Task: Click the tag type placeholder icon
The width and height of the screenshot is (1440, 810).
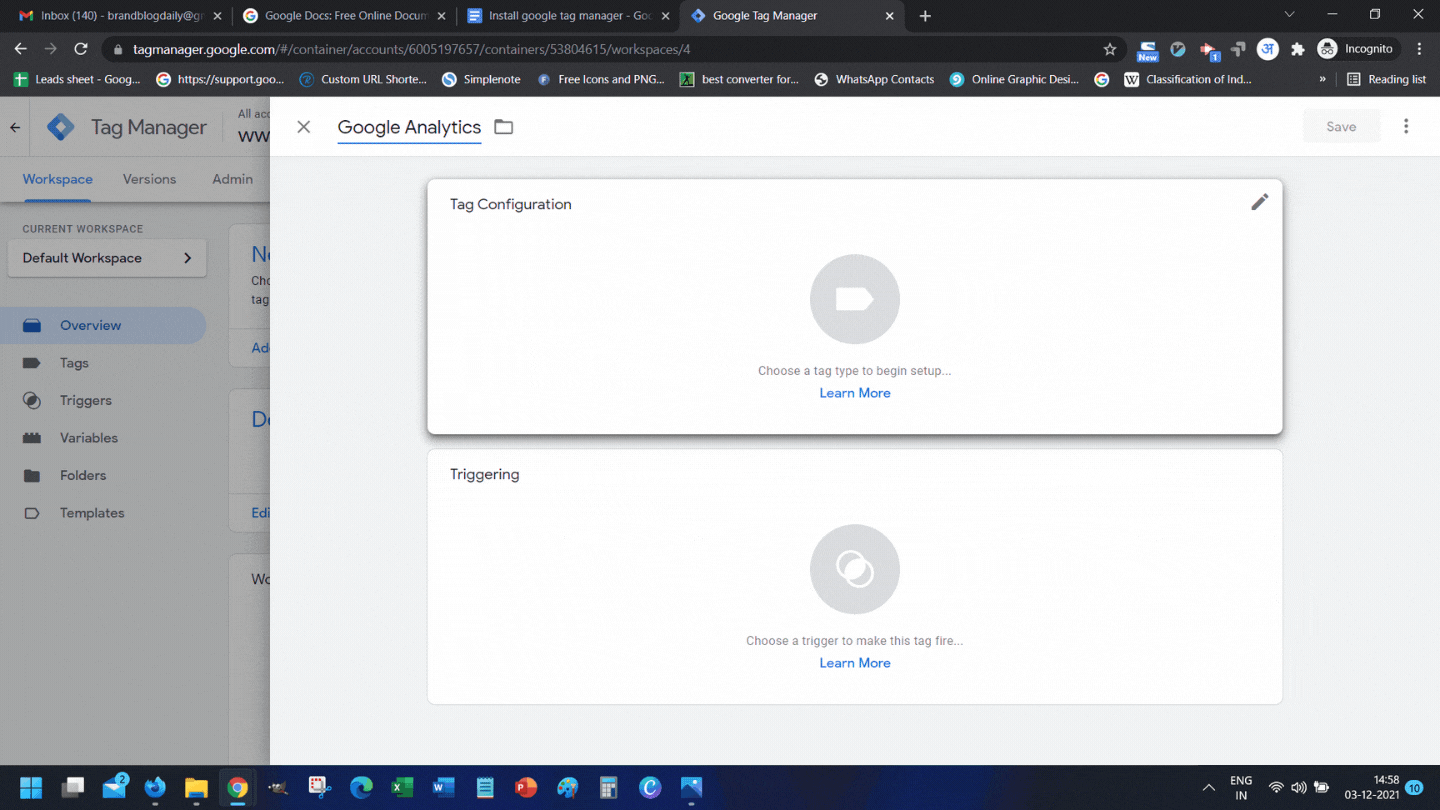Action: (x=855, y=299)
